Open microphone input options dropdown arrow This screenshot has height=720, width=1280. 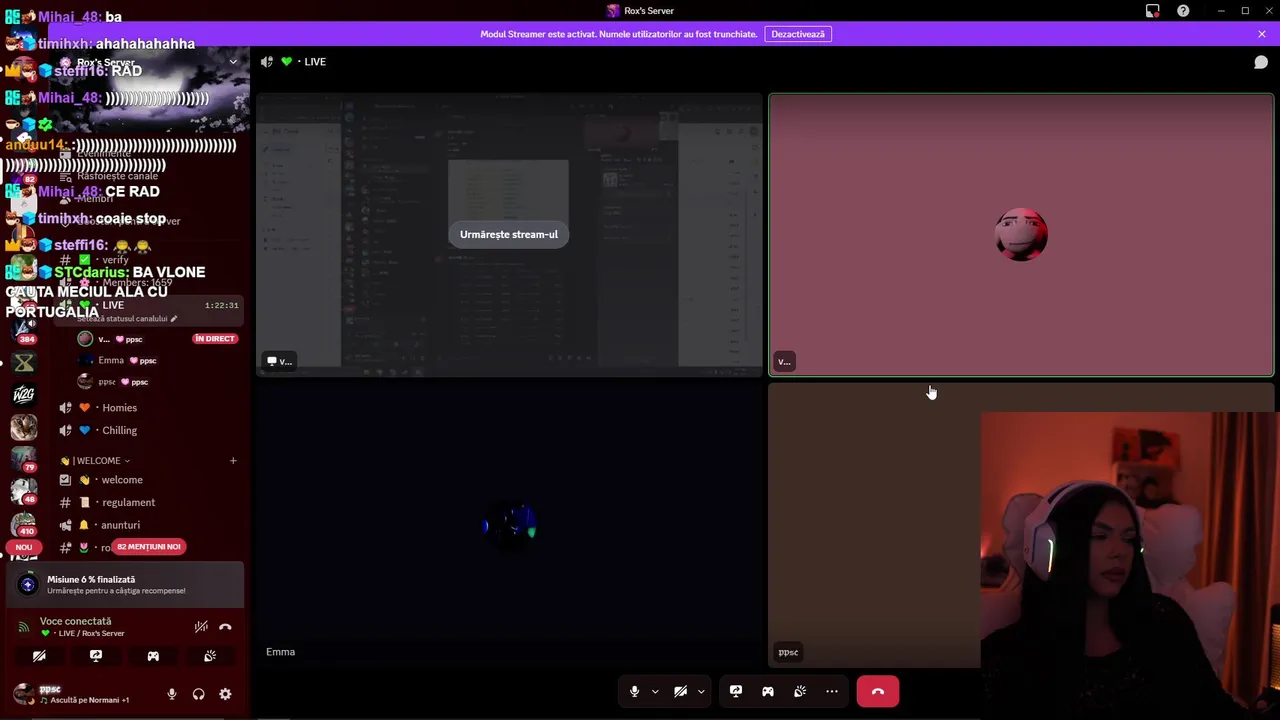655,691
